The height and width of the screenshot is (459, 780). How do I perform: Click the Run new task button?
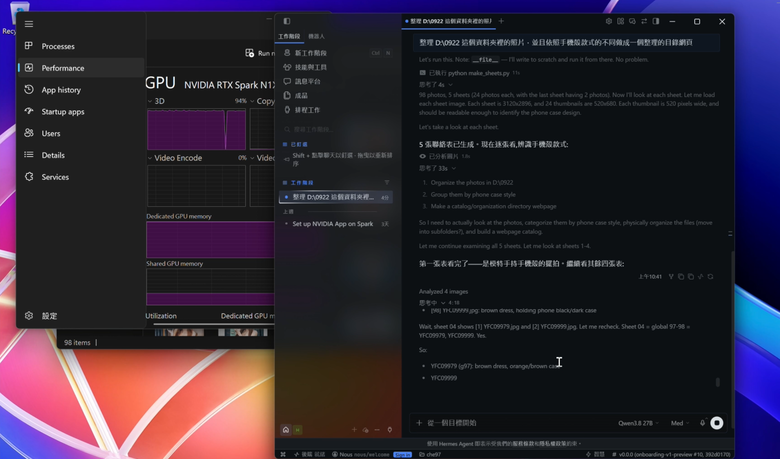260,53
